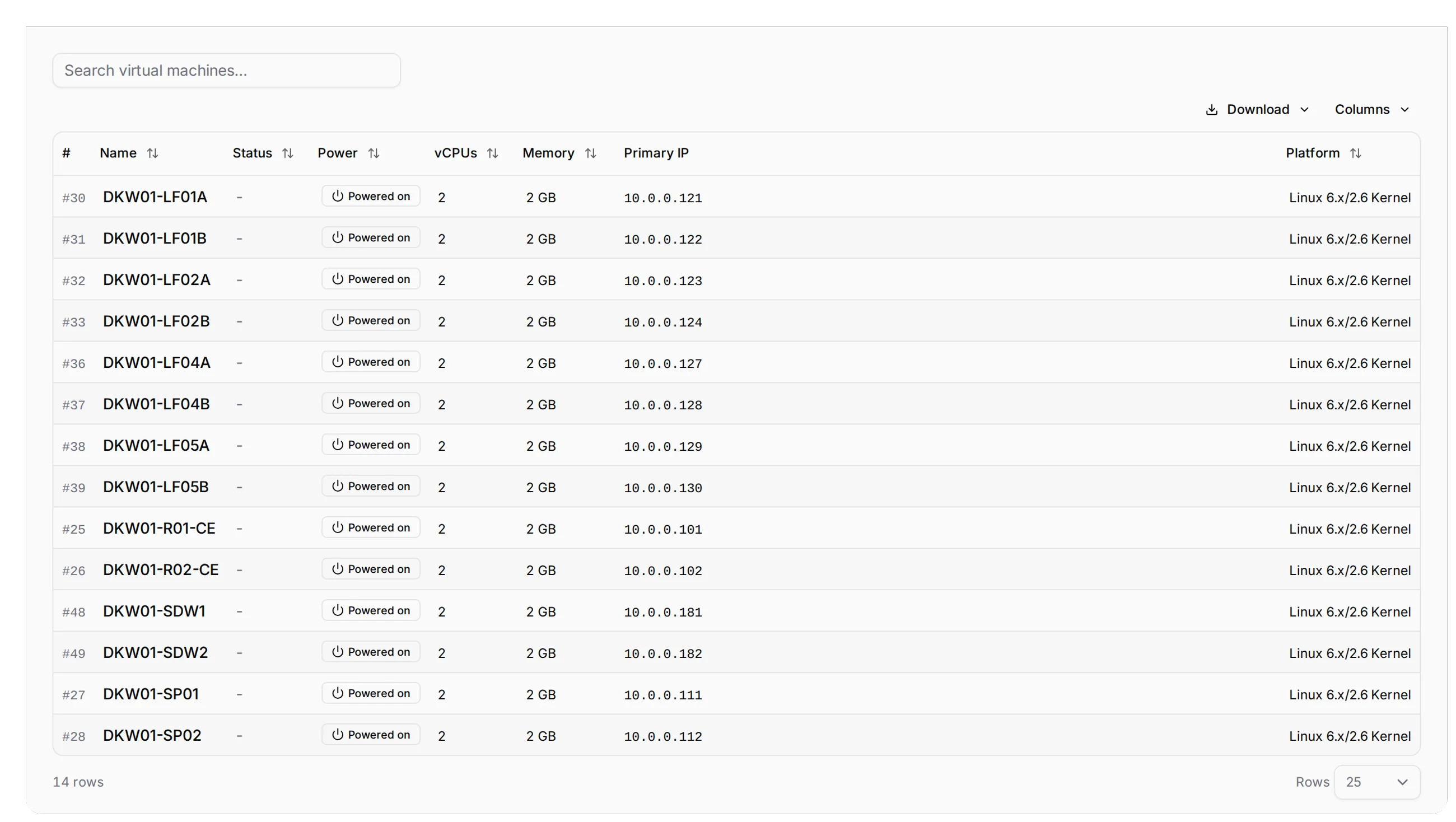Open VM name DKW01-LF01A
Image resolution: width=1456 pixels, height=822 pixels.
(x=155, y=197)
